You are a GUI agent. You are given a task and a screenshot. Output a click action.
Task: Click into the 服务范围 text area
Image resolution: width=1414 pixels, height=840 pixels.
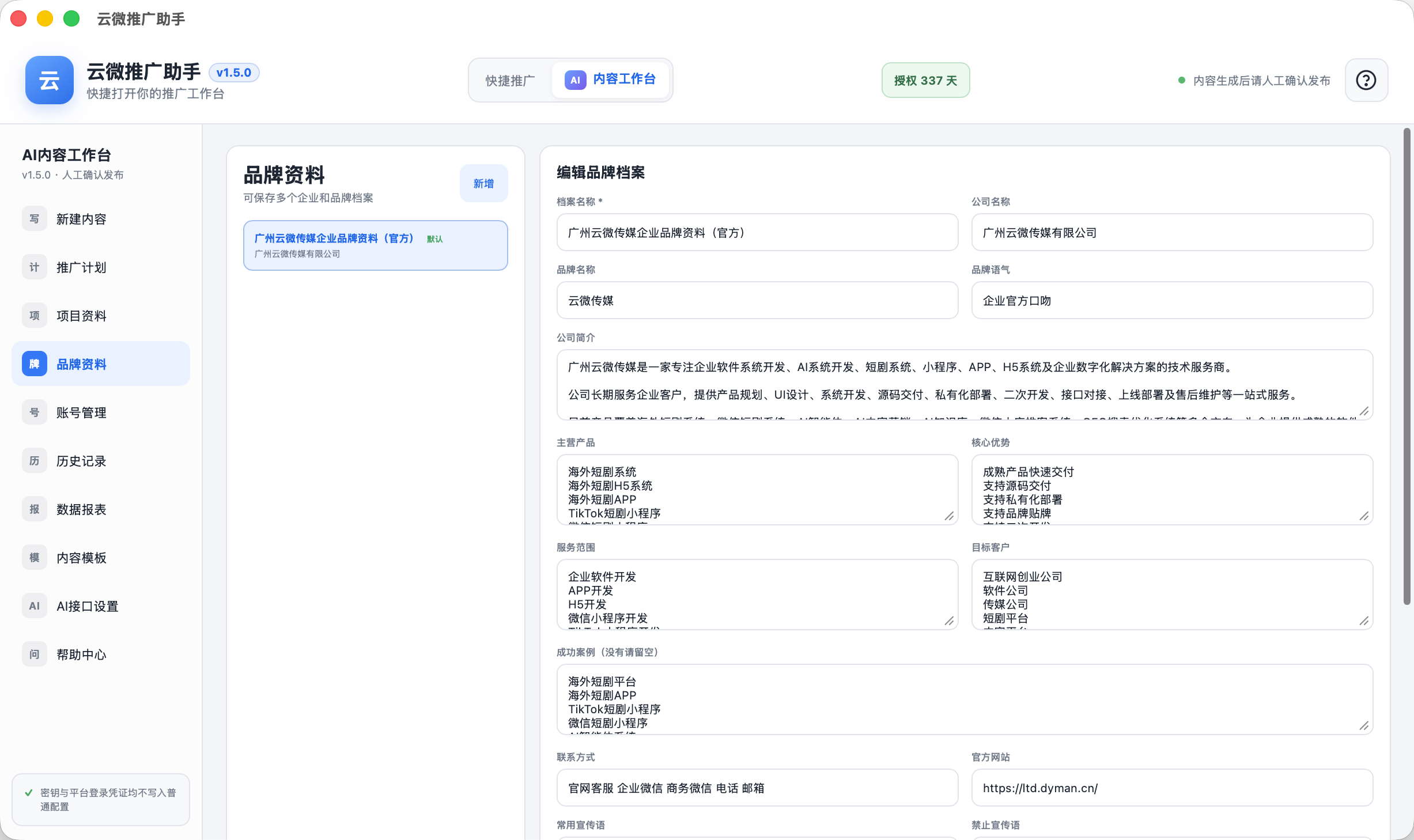tap(757, 594)
